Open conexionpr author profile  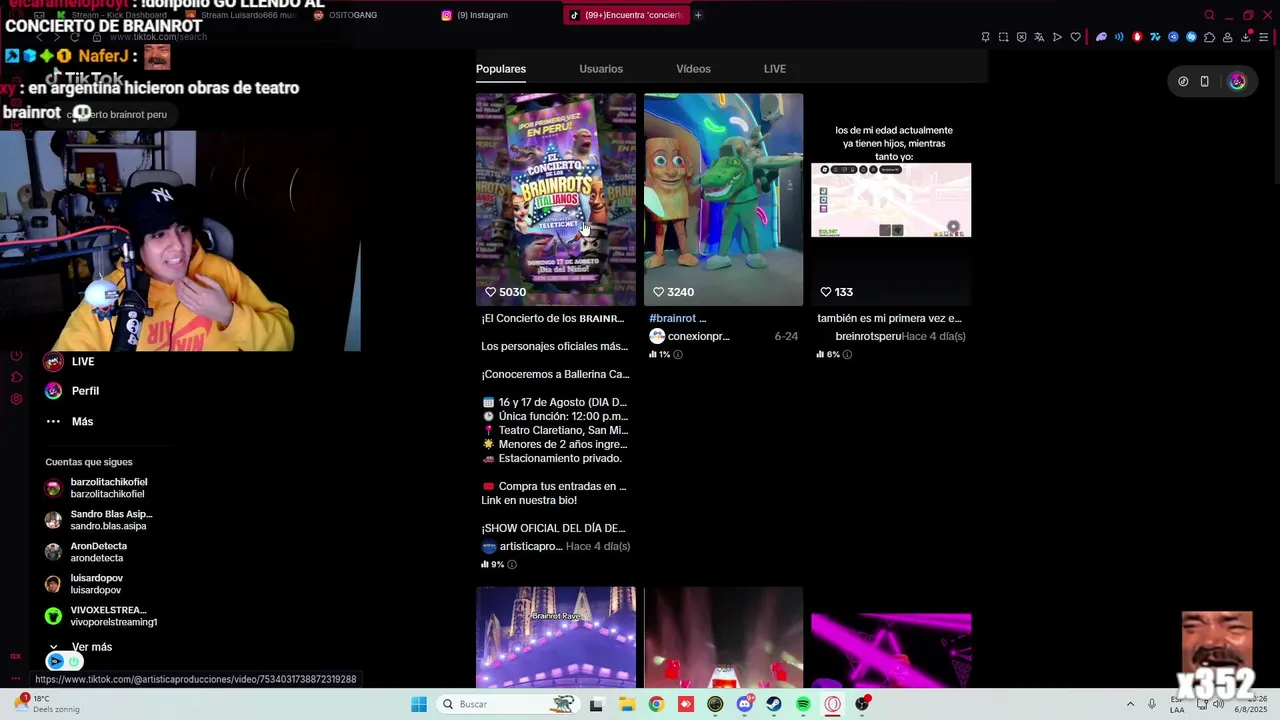pos(689,336)
